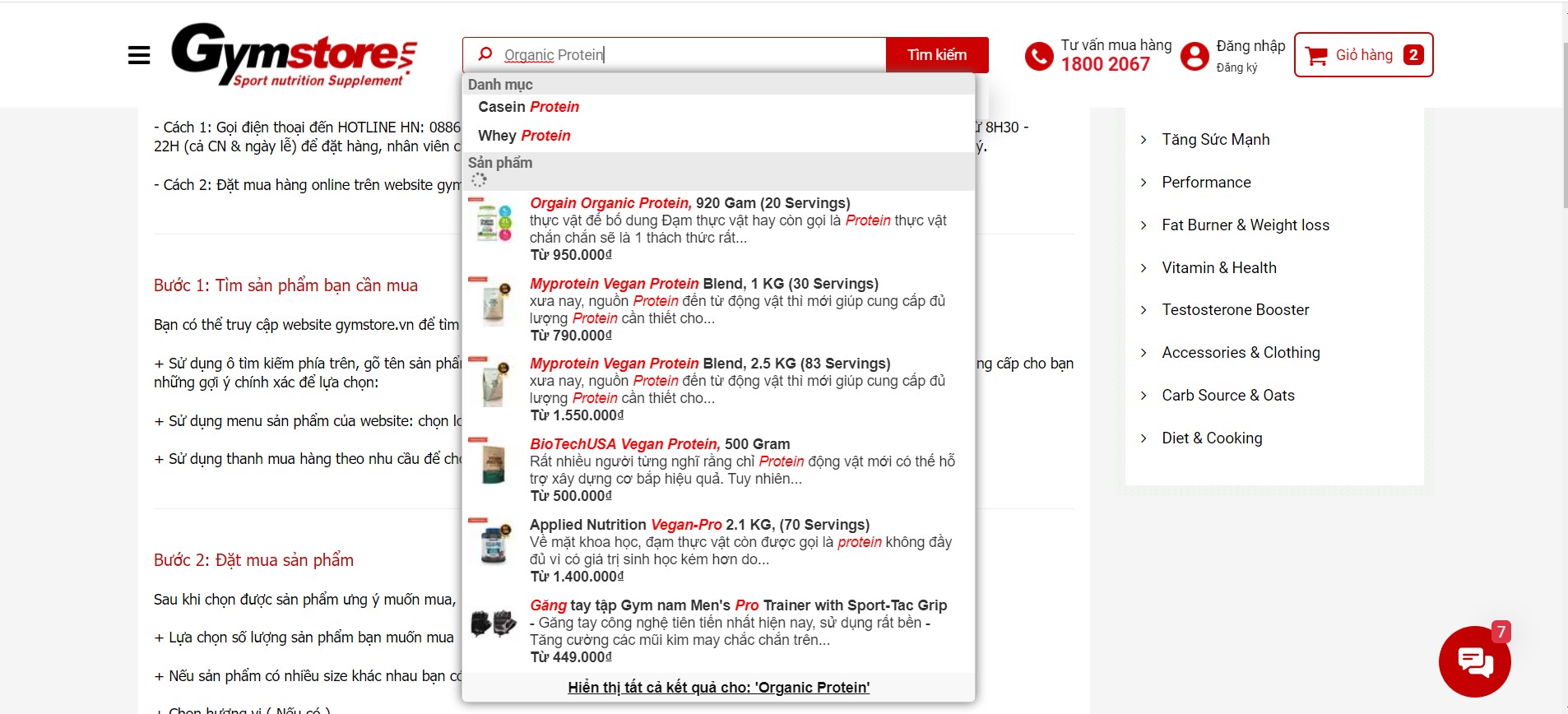This screenshot has height=714, width=1568.
Task: Expand the Carb Source & Oats chevron
Action: point(1144,396)
